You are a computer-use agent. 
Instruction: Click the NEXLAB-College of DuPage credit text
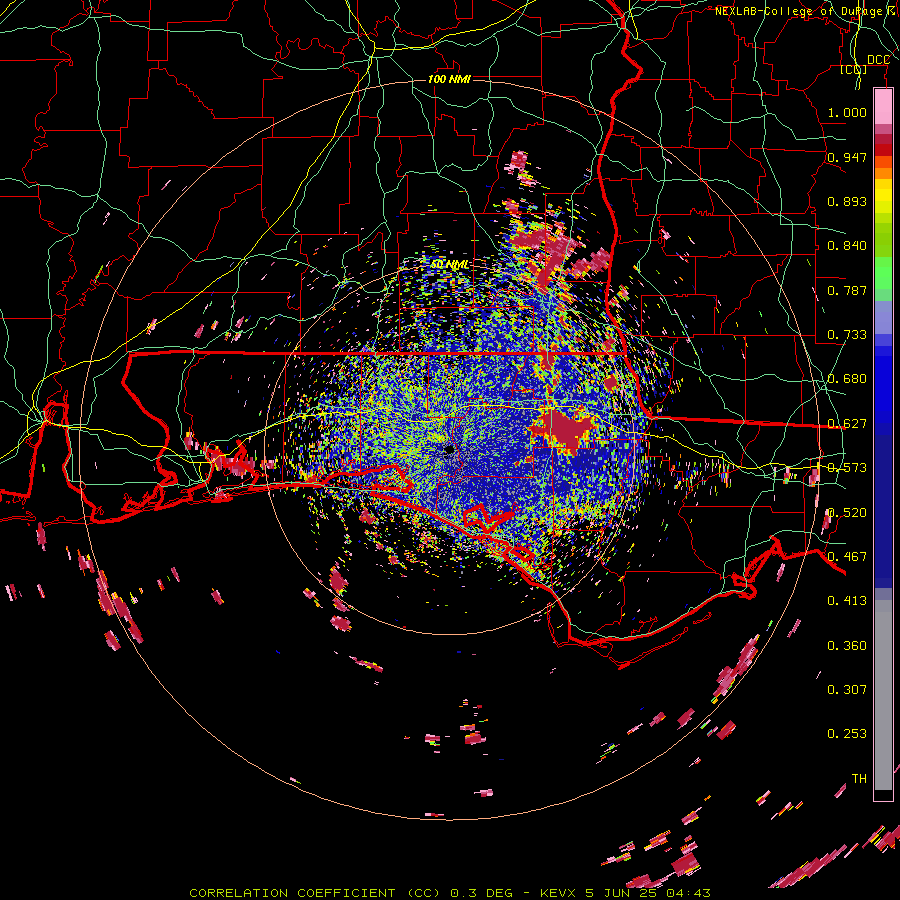click(807, 11)
